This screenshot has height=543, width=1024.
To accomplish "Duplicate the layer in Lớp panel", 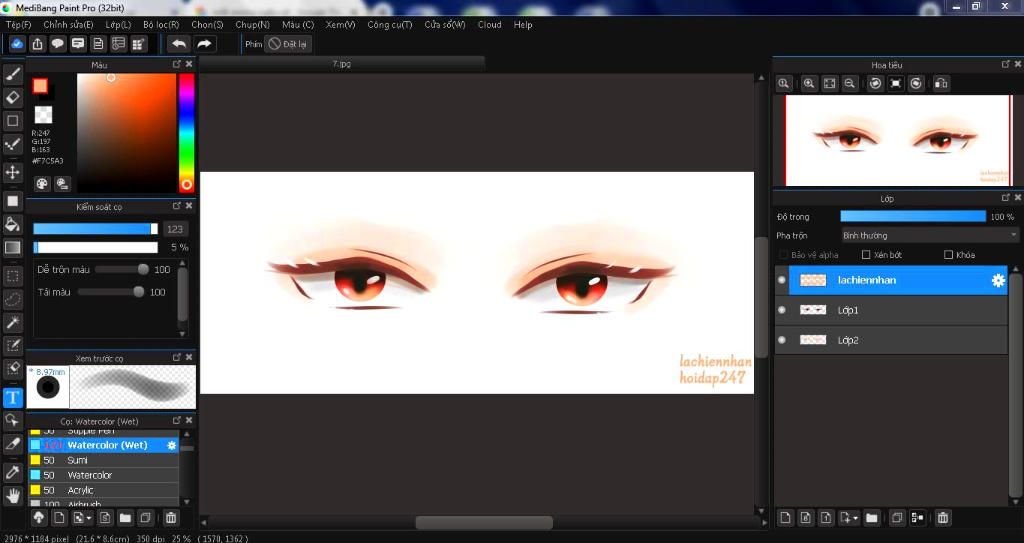I will click(x=897, y=518).
